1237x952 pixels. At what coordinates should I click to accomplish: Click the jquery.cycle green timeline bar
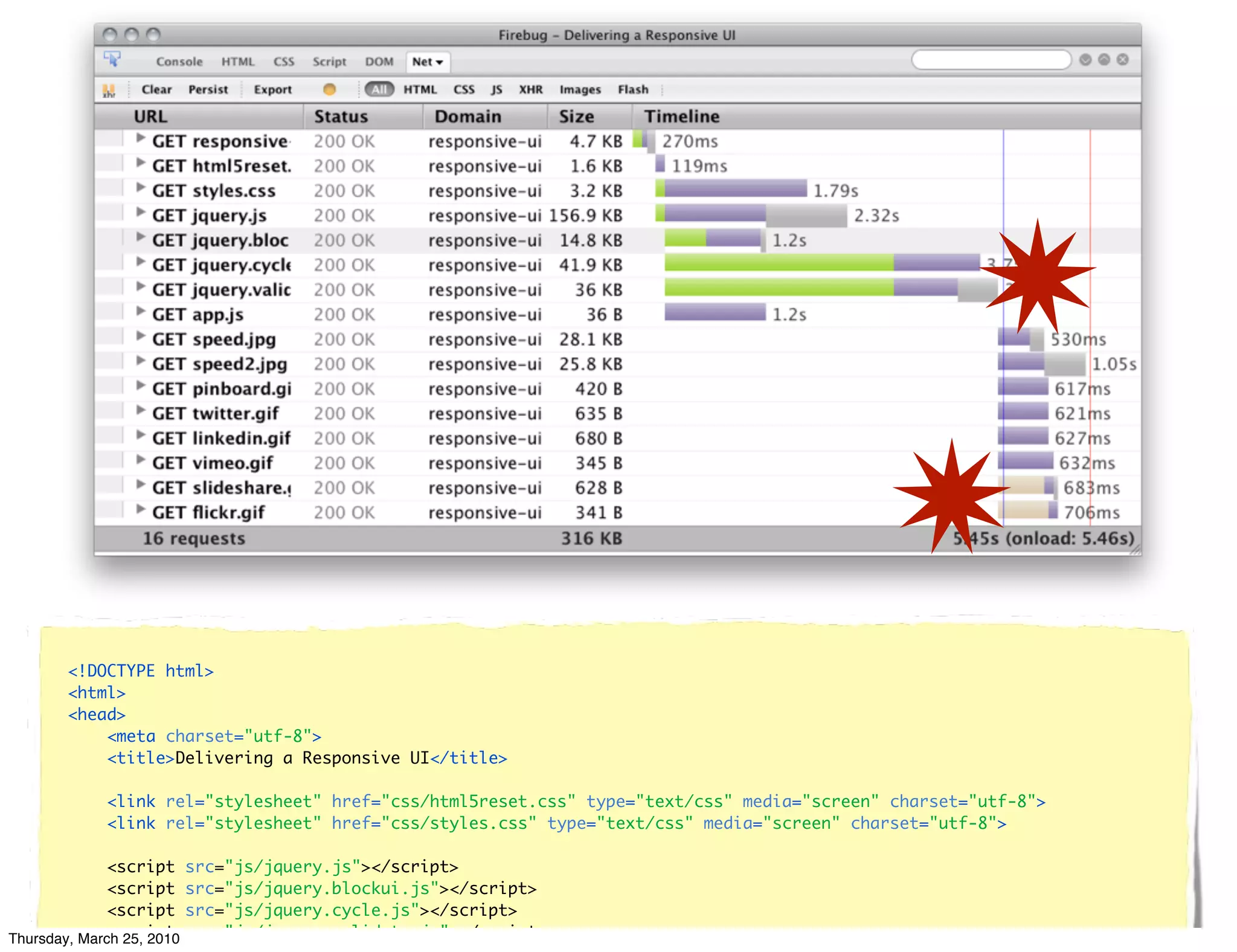778,262
